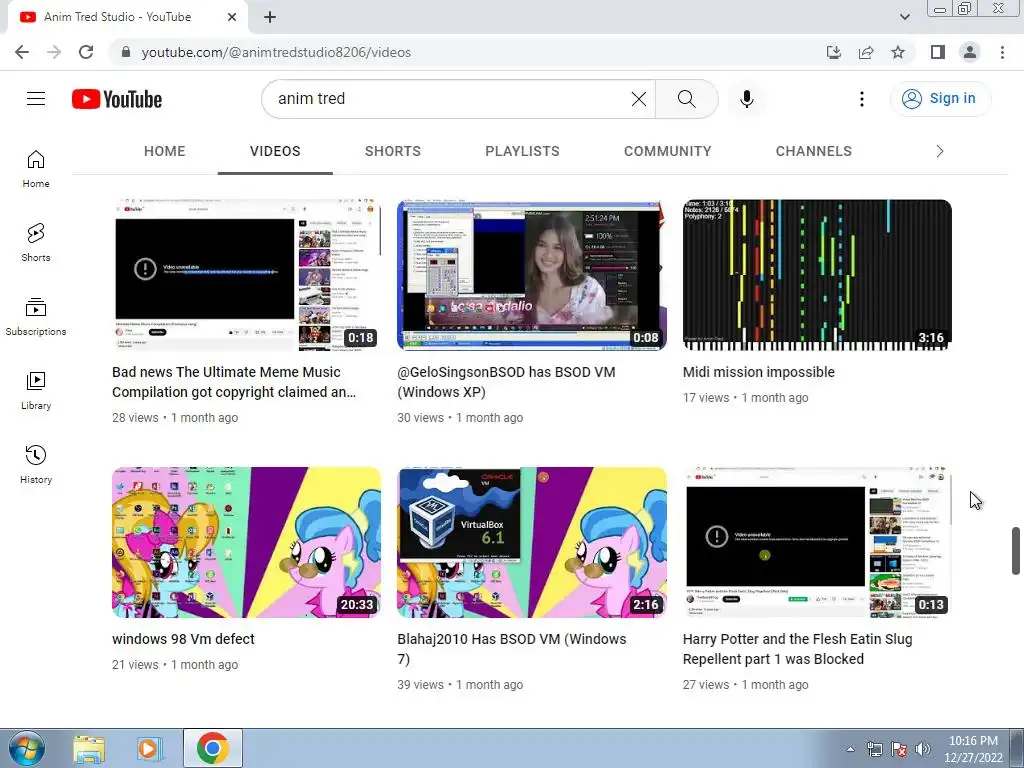The image size is (1024, 768).
Task: Switch to the SHORTS channel tab
Action: click(x=392, y=152)
